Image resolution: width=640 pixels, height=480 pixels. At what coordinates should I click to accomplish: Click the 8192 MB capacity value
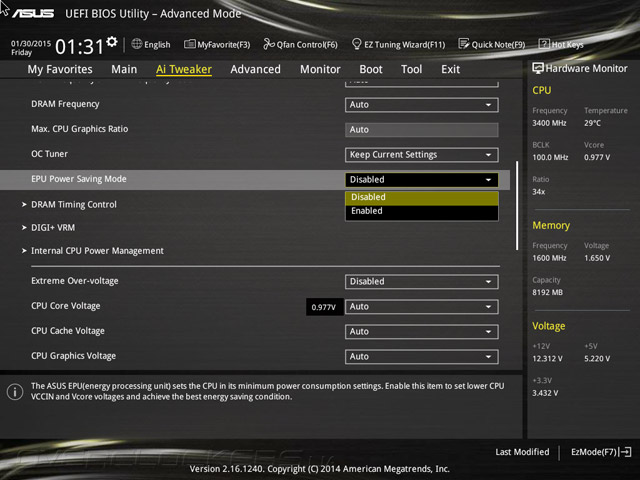(x=547, y=292)
